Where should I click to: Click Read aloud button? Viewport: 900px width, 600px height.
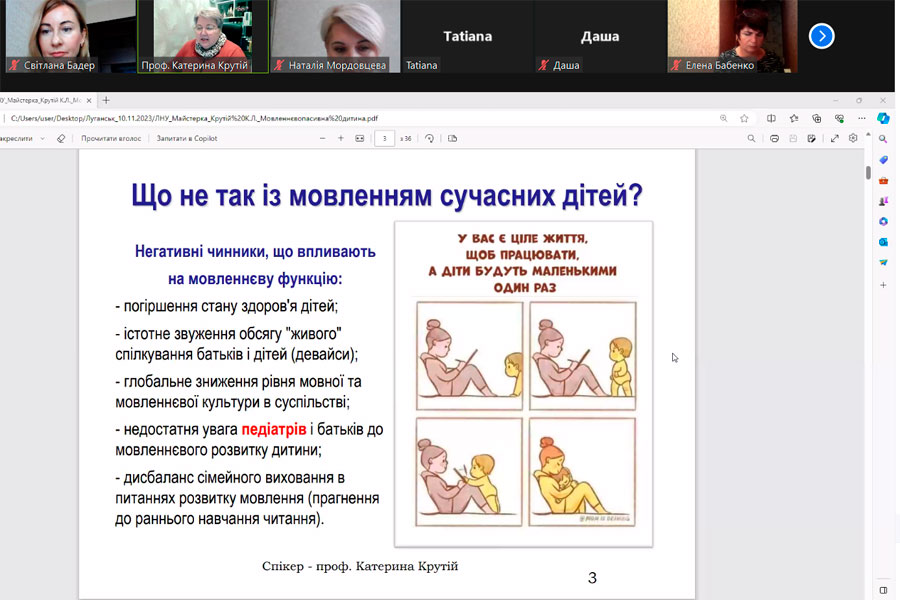pos(111,138)
